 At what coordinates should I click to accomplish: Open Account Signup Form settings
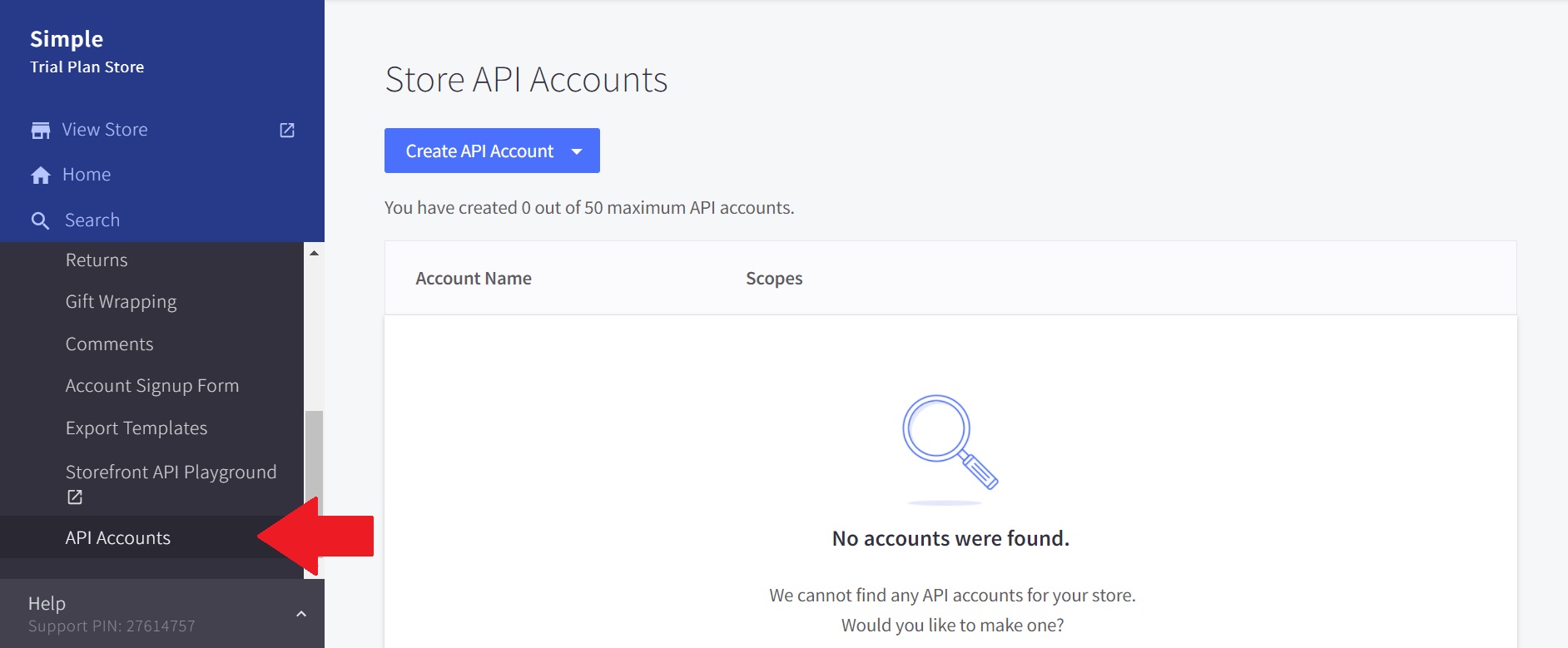(152, 386)
